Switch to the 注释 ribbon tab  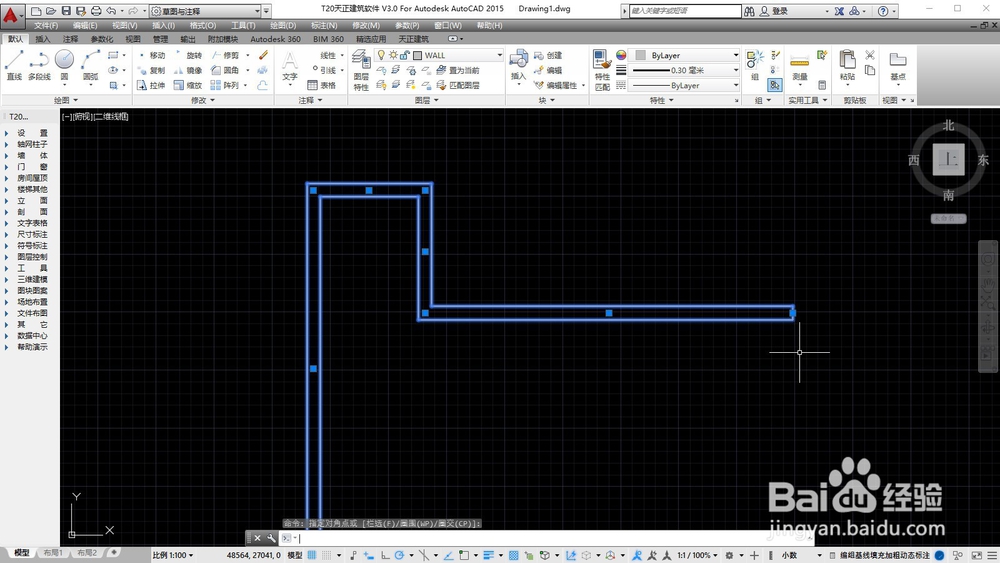pos(70,39)
